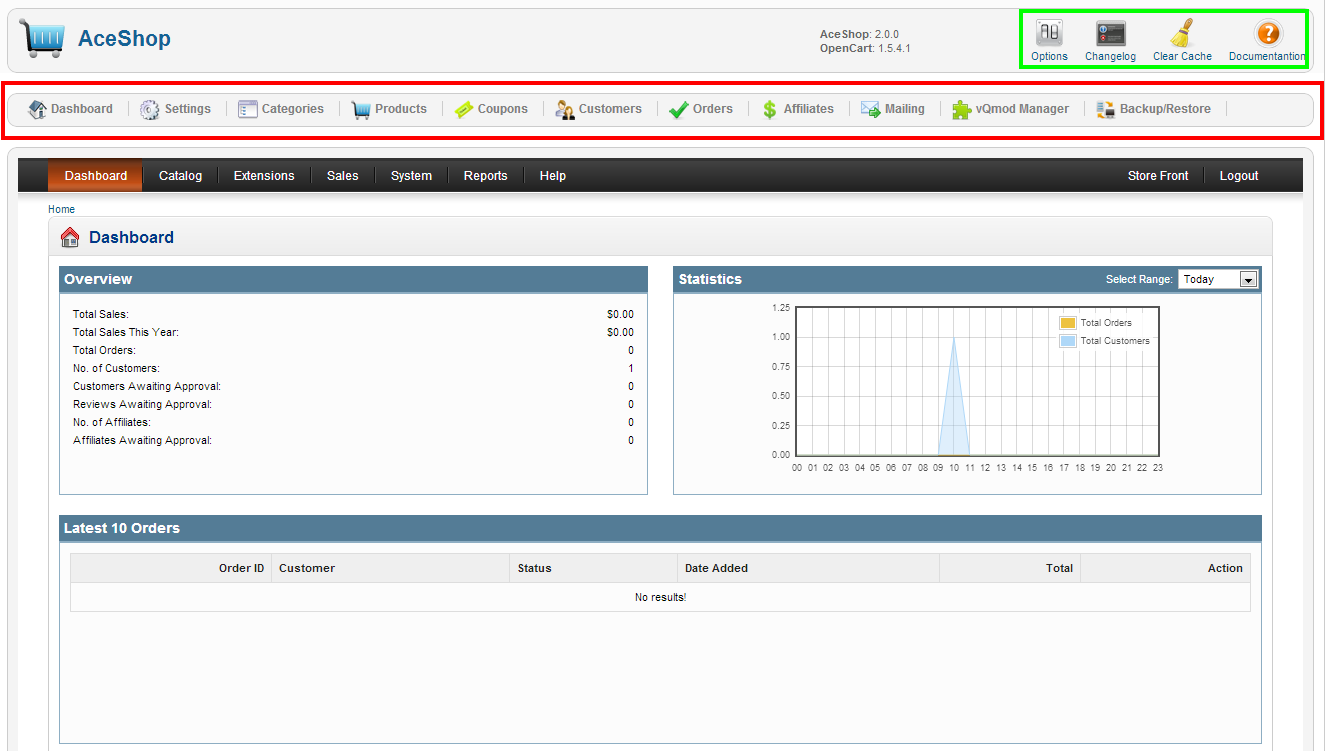Open the Extensions menu

(264, 176)
